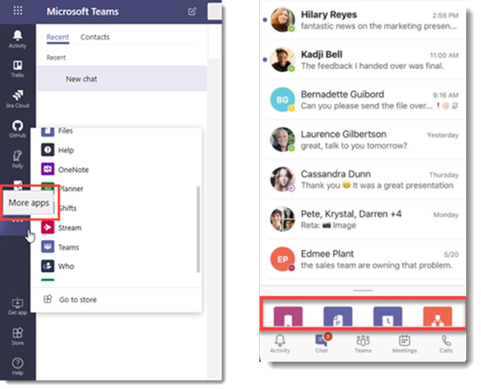Viewport: 481px width, 389px height.
Task: Click the EP avatar of Edmee Plant
Action: coord(282,259)
